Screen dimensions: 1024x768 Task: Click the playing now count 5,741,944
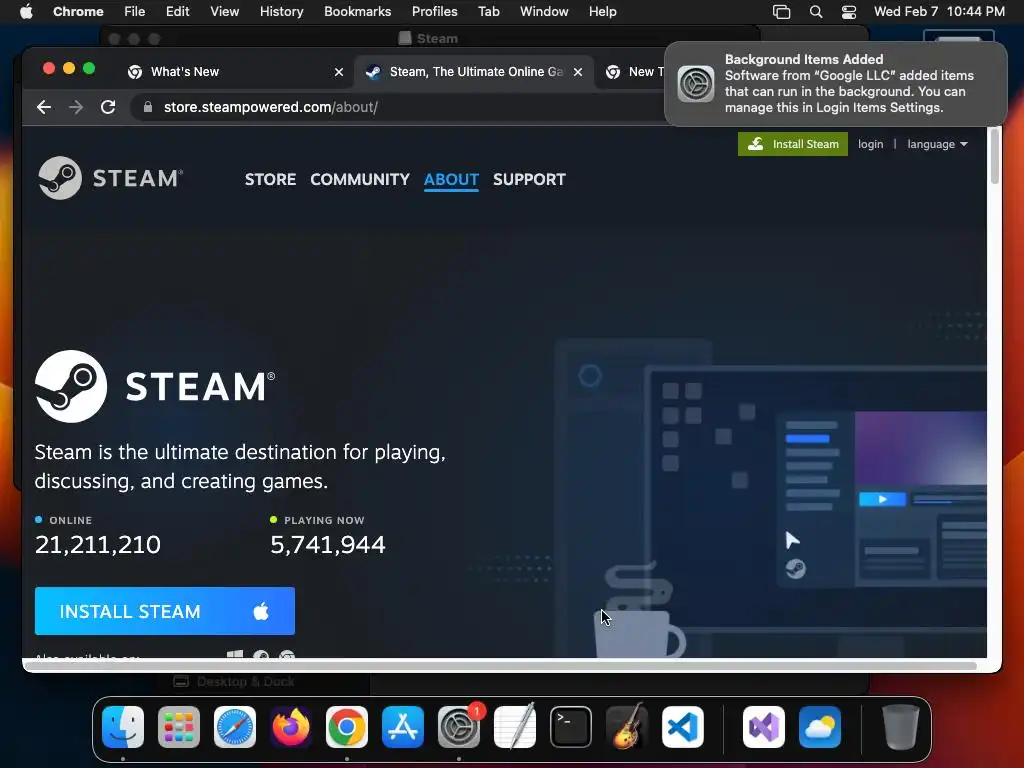coord(328,545)
